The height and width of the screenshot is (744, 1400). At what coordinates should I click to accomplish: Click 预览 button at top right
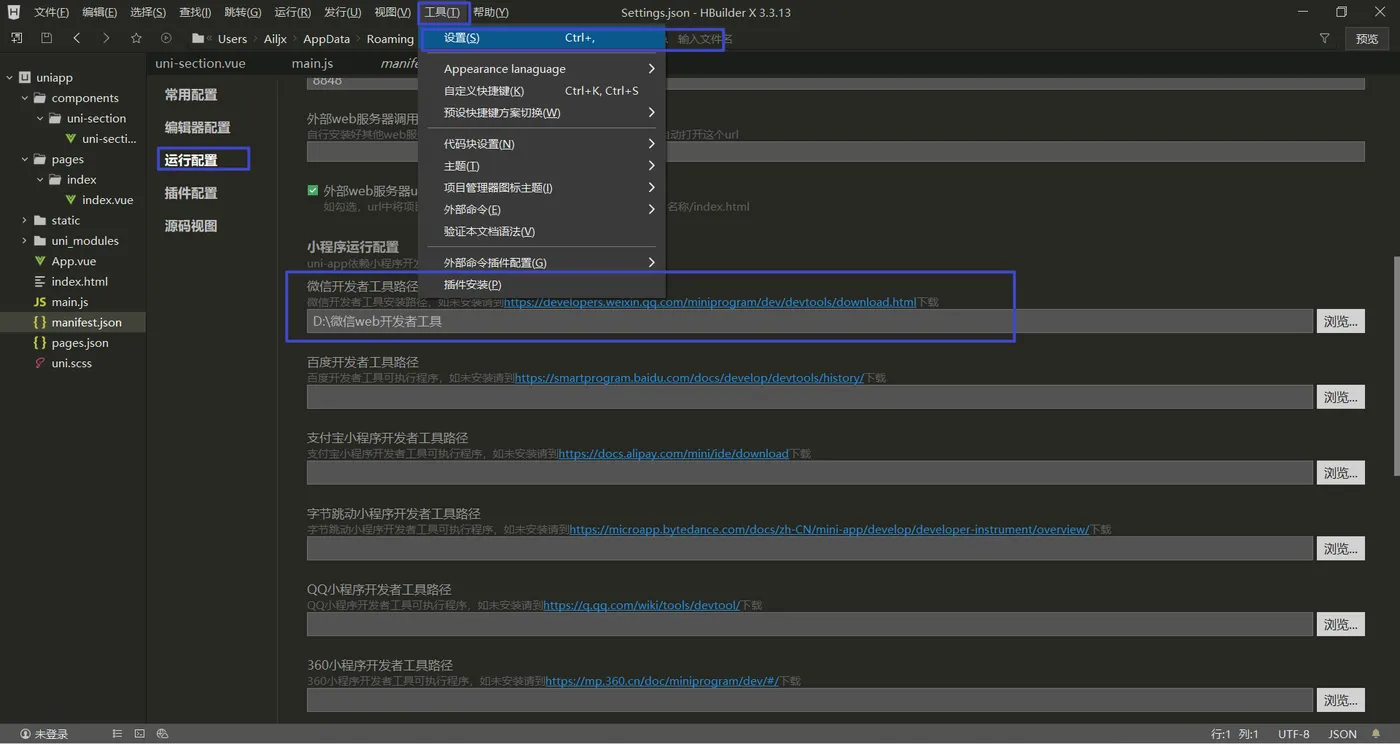[1367, 38]
